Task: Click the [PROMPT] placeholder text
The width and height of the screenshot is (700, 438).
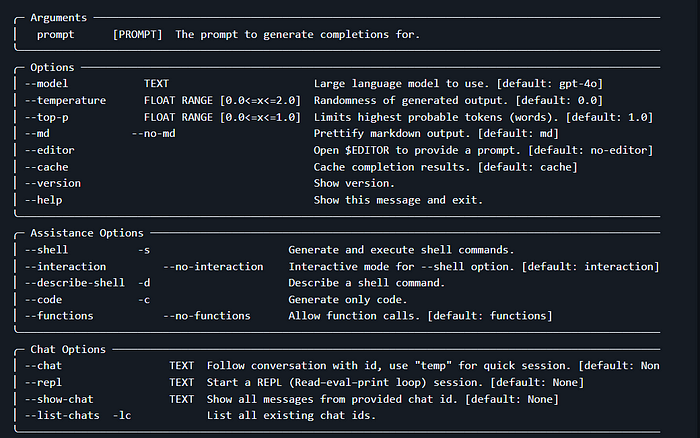Action: coord(138,35)
